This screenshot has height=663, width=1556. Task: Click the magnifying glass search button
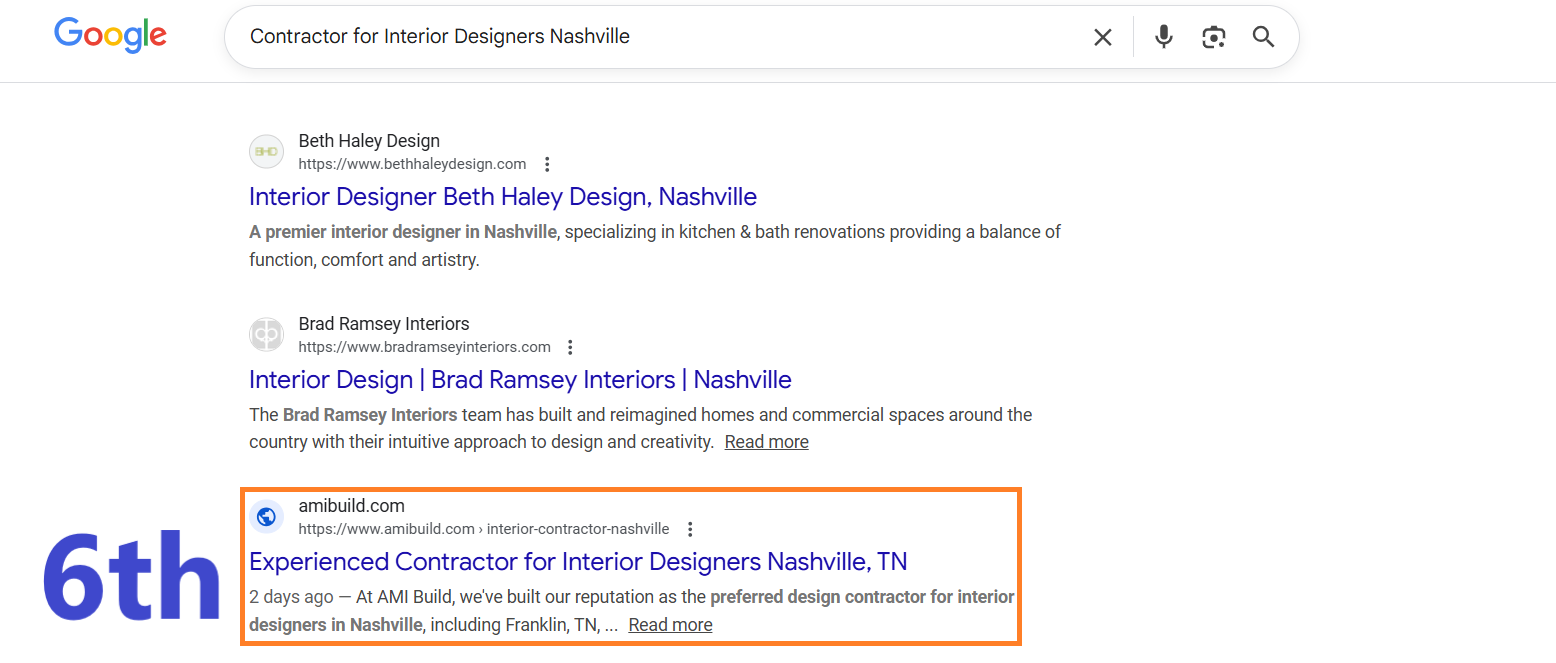point(1263,37)
